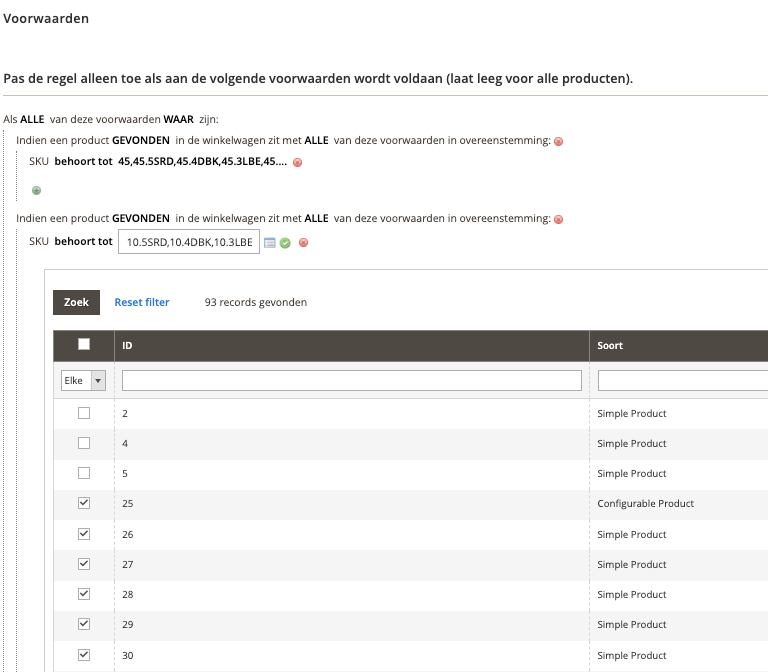
Task: Remove the first GEVONDEN product condition group
Action: pyautogui.click(x=558, y=142)
